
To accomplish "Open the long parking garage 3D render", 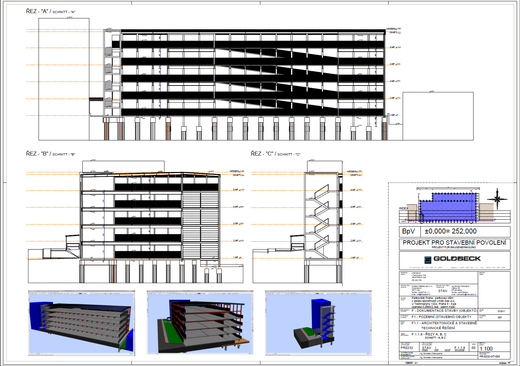I will [82, 323].
